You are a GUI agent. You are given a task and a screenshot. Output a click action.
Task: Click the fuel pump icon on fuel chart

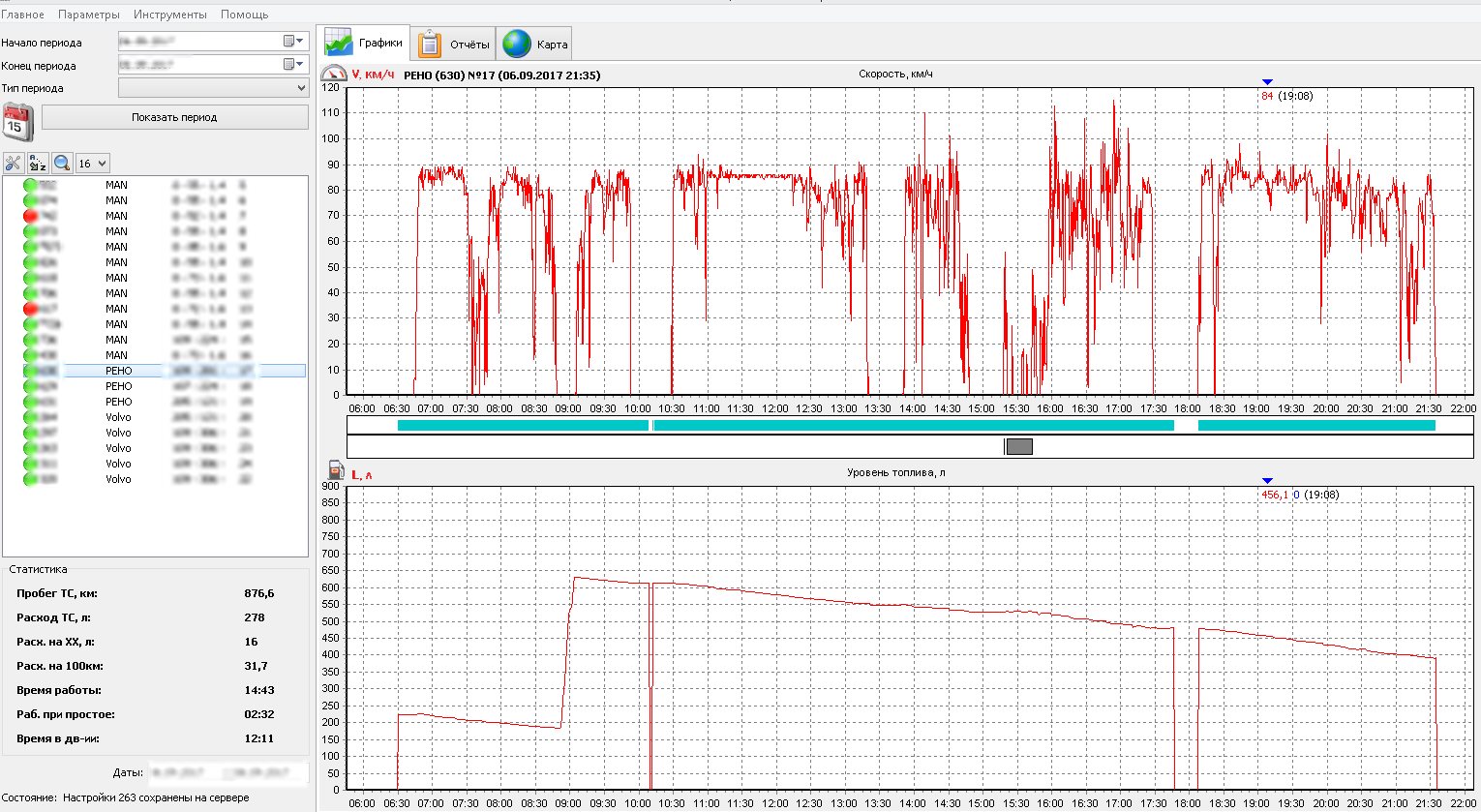(336, 471)
